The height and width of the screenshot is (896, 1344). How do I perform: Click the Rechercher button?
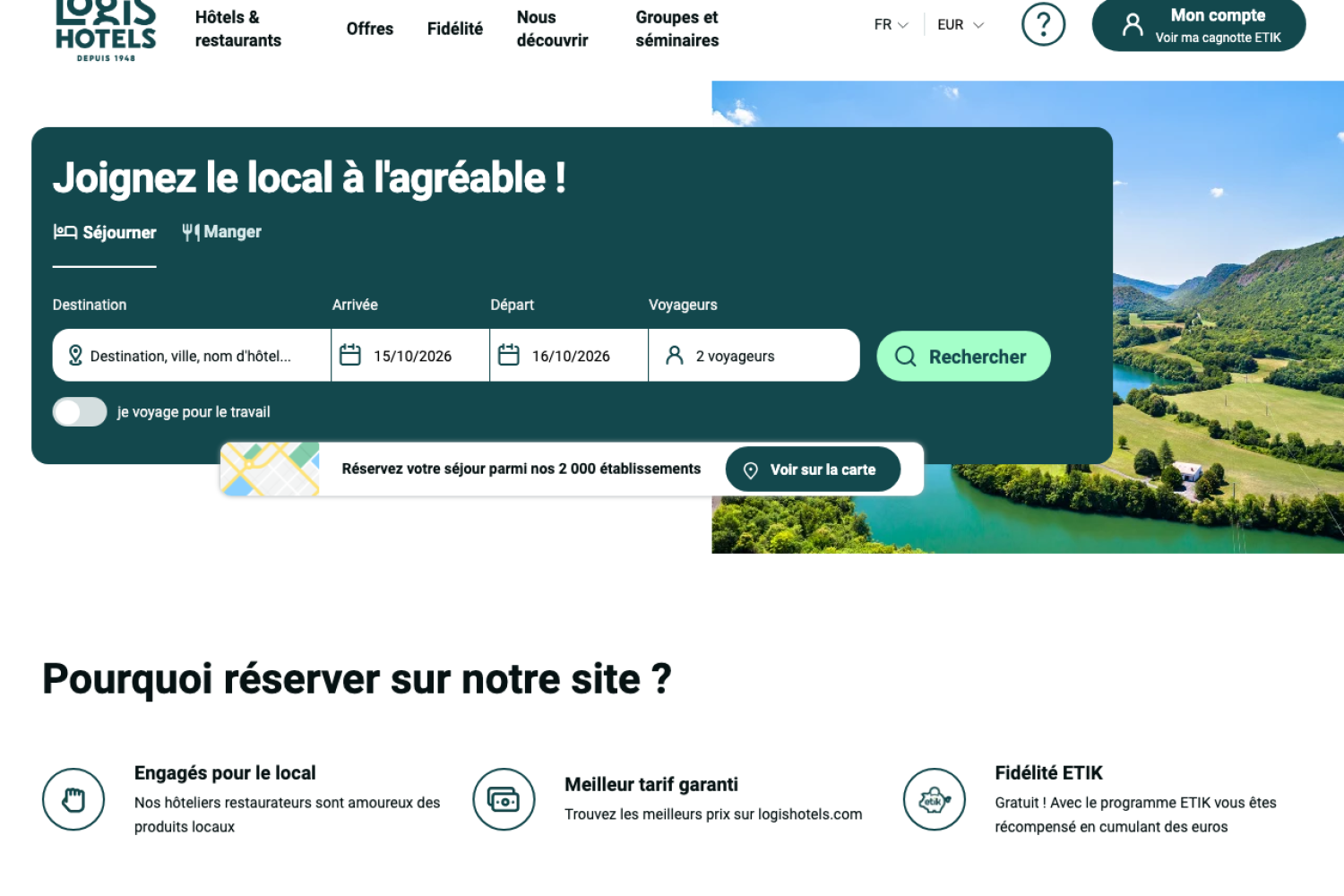[963, 357]
